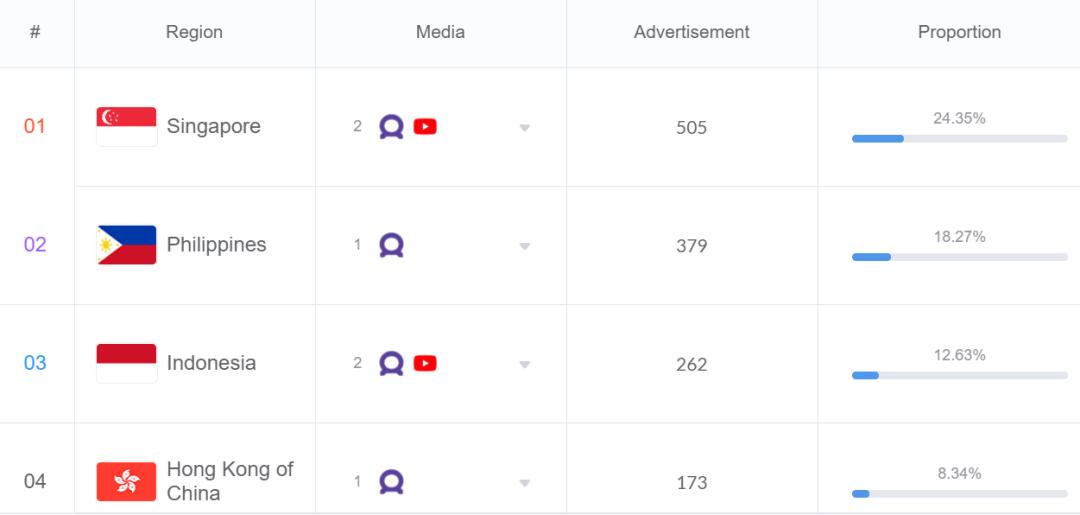Open the Philippines region name
Screen dimensions: 1080x515
click(x=216, y=245)
